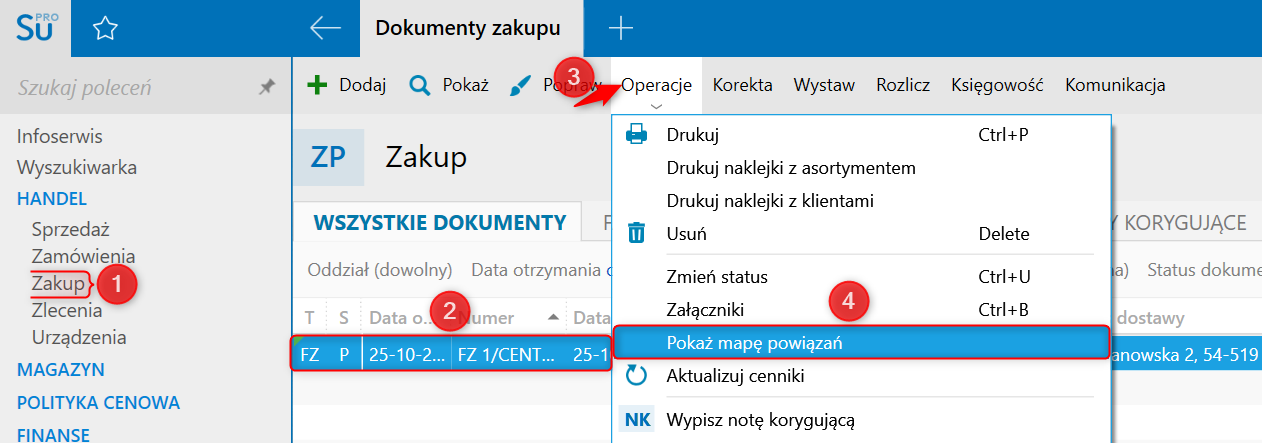
Task: Select Pokaż mapę powiązań
Action: 861,343
